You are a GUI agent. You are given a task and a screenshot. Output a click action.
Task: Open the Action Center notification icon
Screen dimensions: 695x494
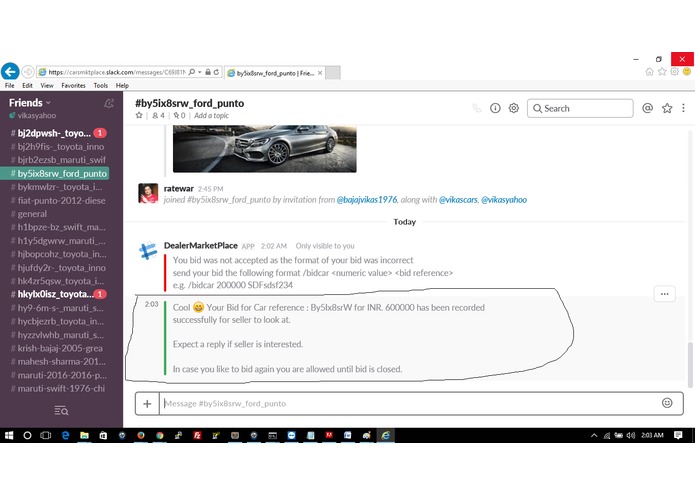click(x=678, y=436)
